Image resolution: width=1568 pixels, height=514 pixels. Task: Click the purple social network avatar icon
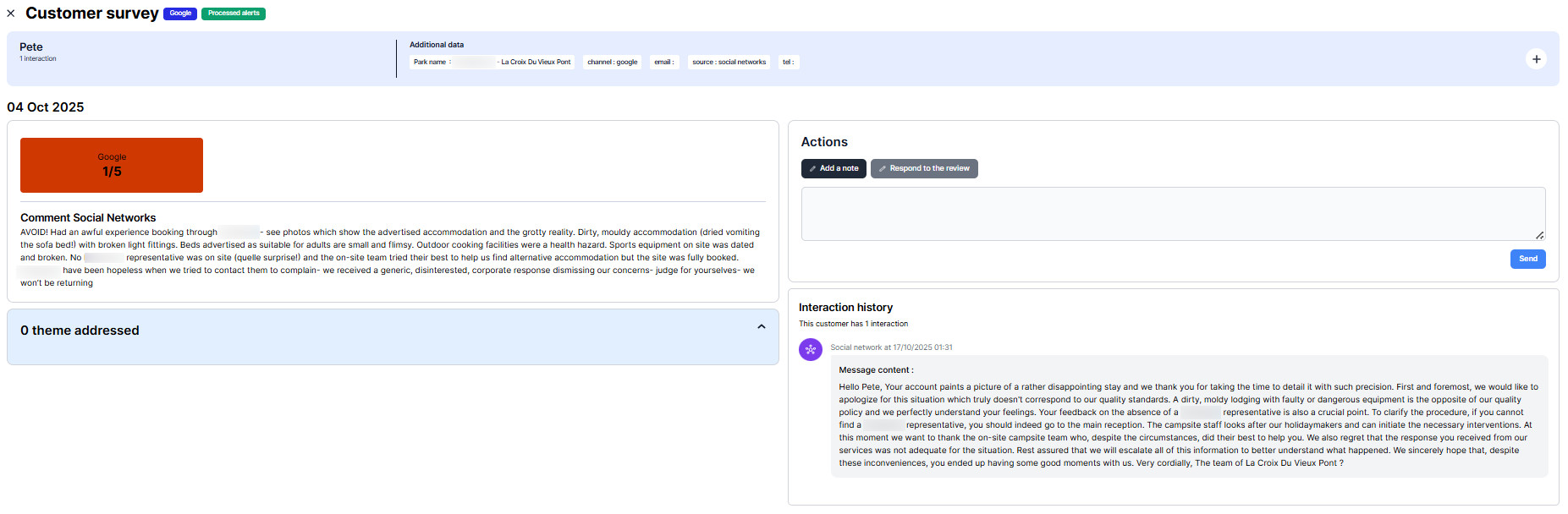810,349
